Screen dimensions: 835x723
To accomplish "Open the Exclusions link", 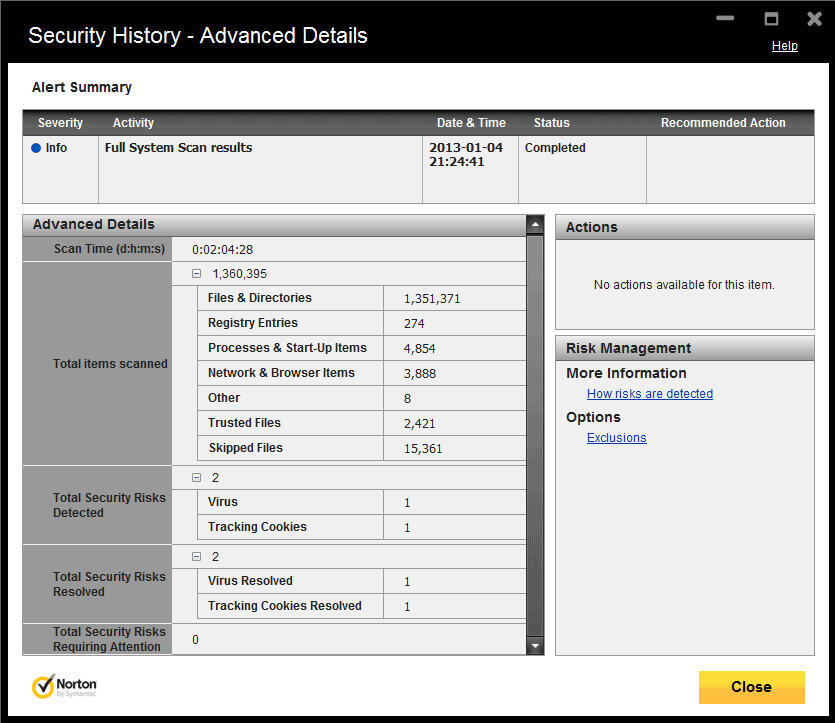I will click(x=617, y=438).
